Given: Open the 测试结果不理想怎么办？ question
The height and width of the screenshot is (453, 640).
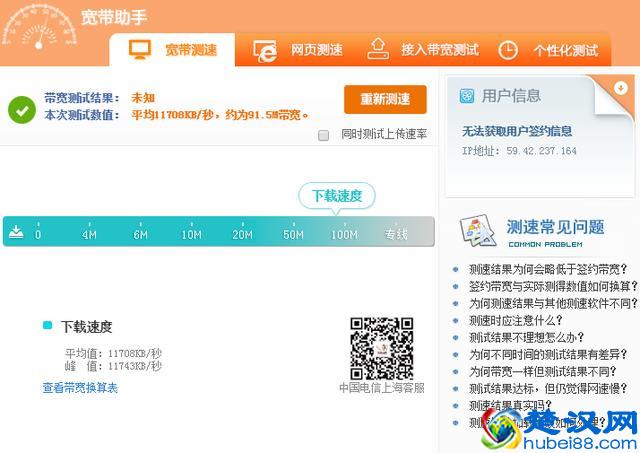Looking at the screenshot, I should (526, 338).
